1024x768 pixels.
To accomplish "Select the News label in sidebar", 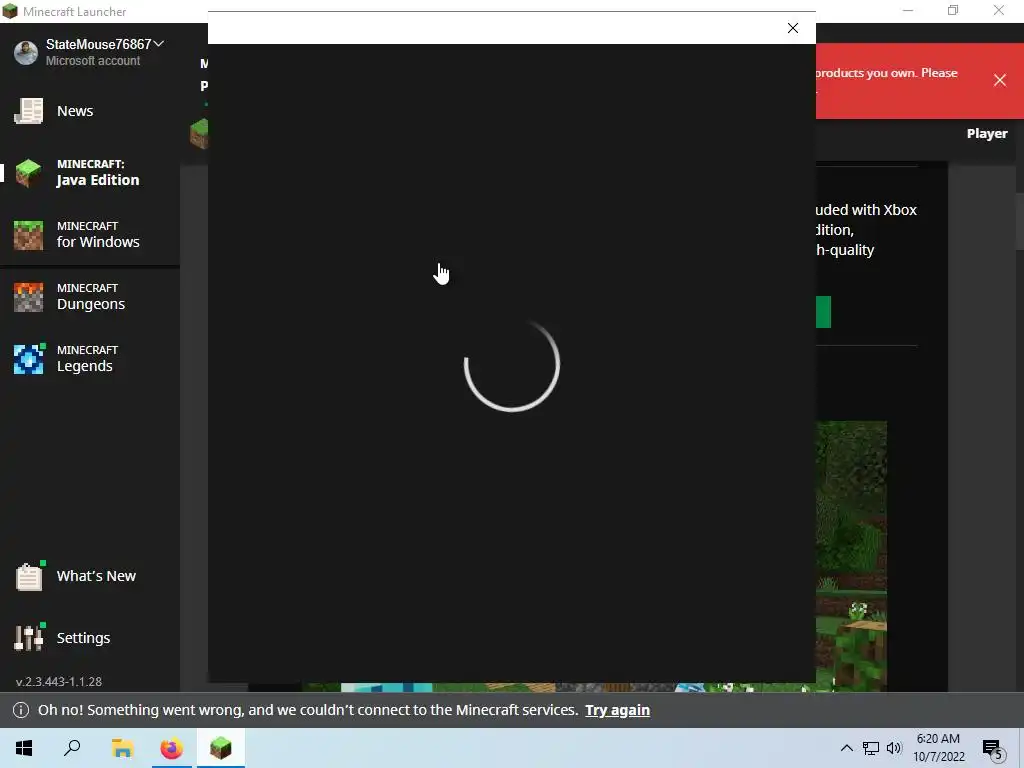I will point(75,111).
